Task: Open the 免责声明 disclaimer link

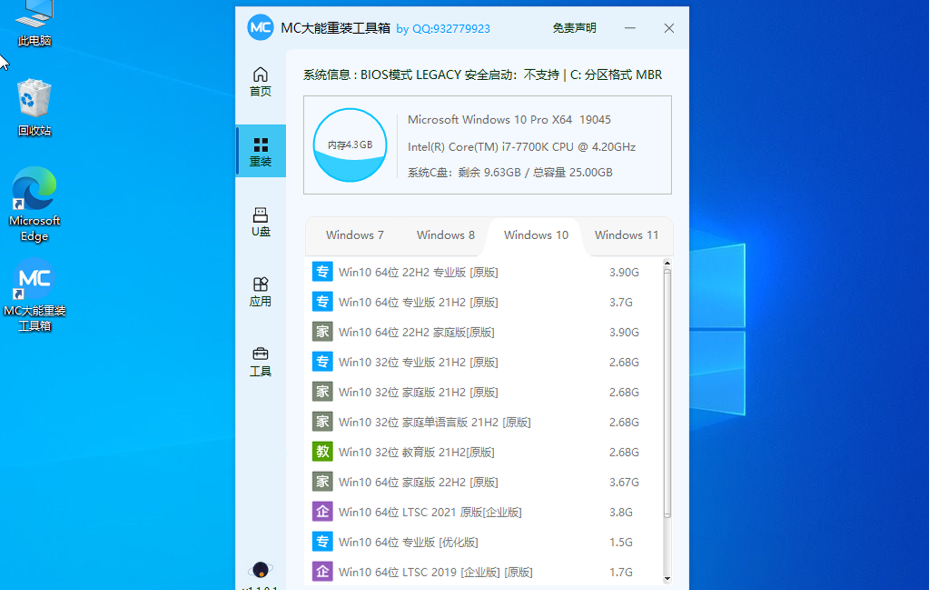Action: [x=574, y=28]
